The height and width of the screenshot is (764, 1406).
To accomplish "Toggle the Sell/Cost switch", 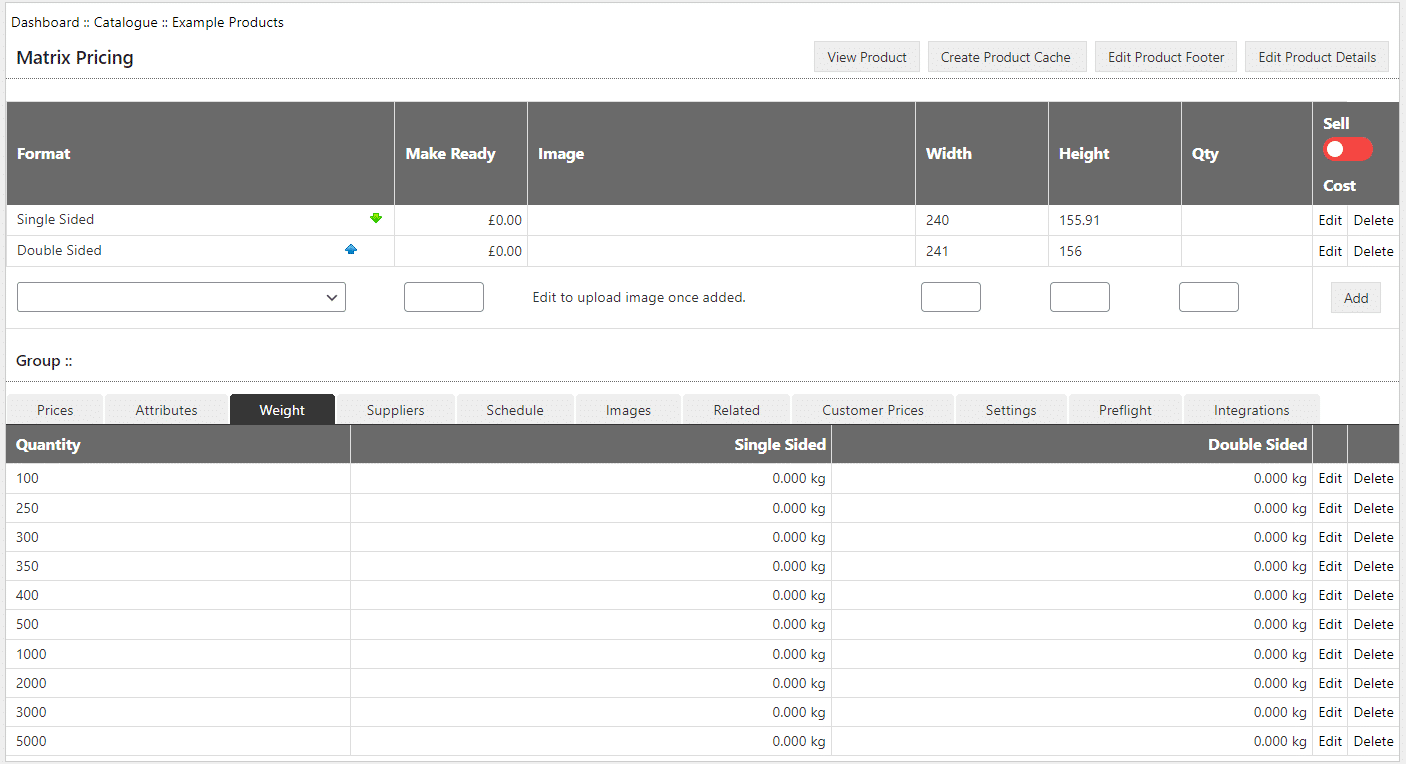I will pyautogui.click(x=1347, y=150).
